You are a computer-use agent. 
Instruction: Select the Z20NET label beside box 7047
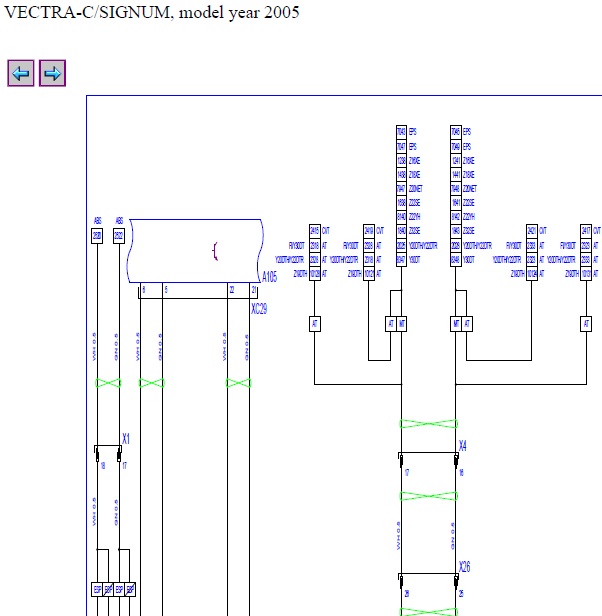pos(415,189)
